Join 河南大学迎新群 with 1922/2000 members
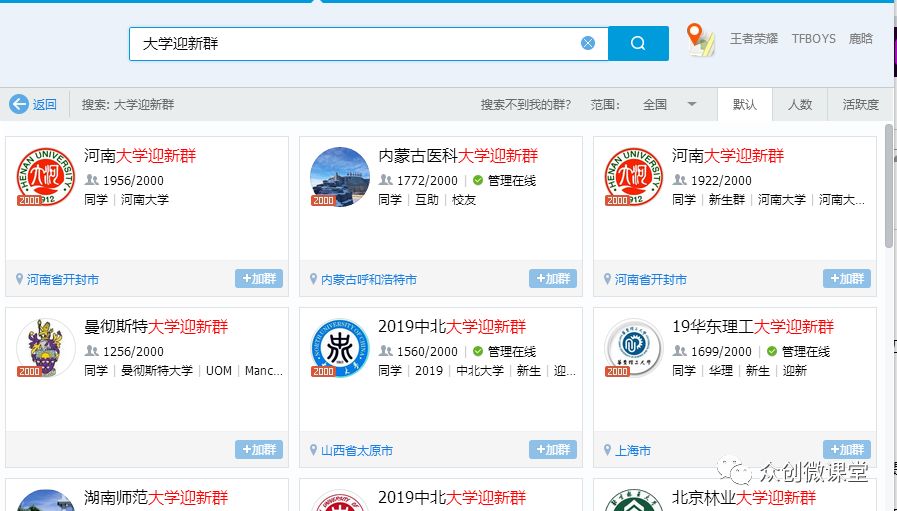897x511 pixels. click(847, 279)
